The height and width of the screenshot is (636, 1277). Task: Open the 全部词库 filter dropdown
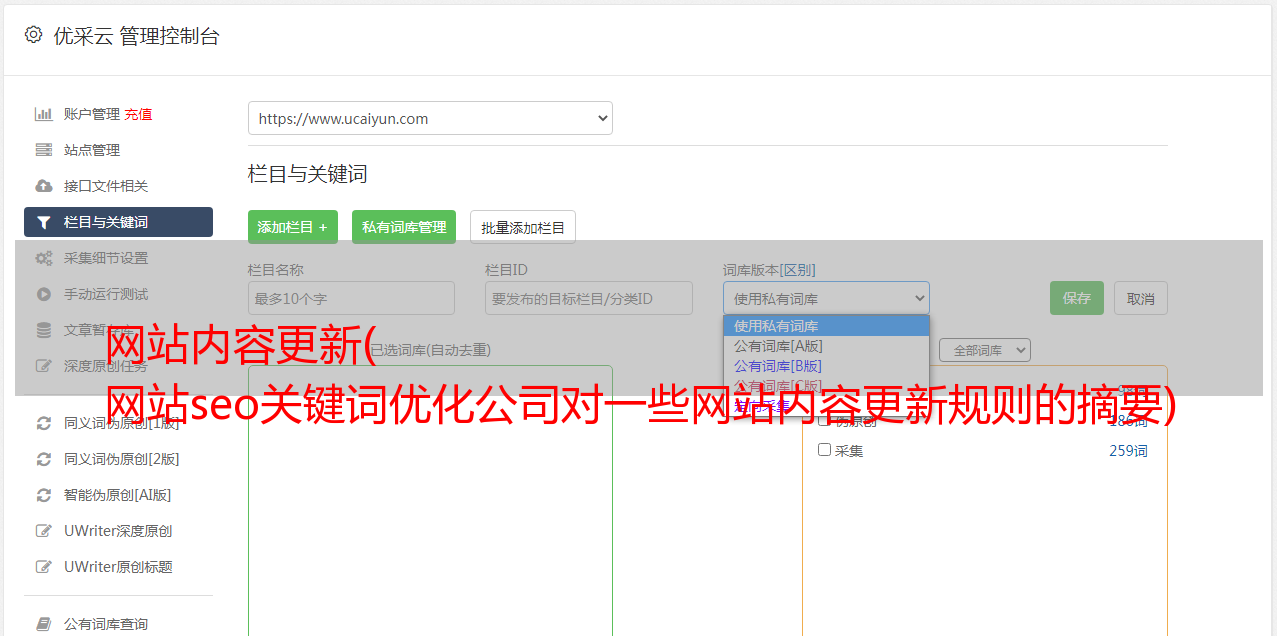984,350
